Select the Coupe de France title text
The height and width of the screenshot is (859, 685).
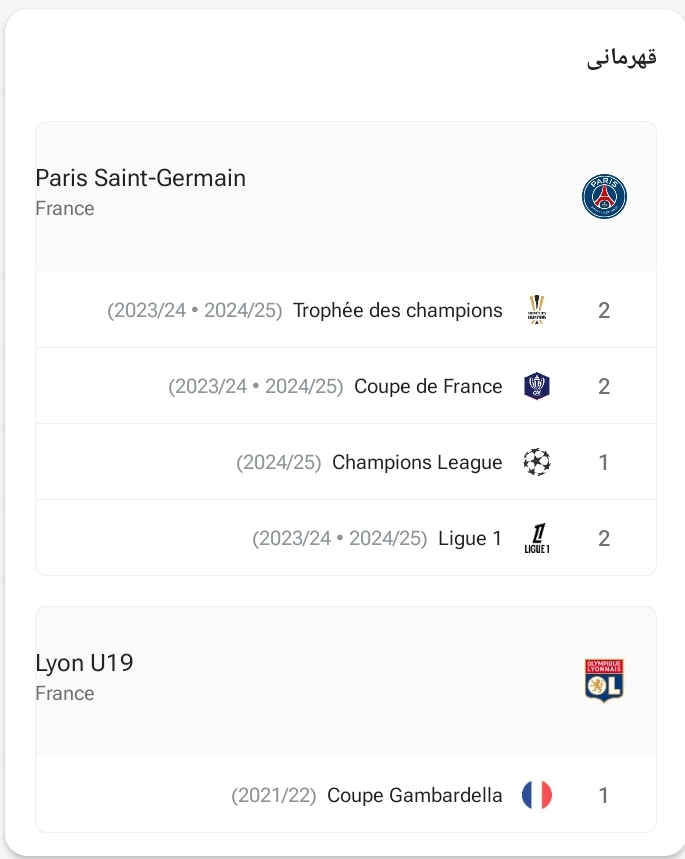coord(428,386)
